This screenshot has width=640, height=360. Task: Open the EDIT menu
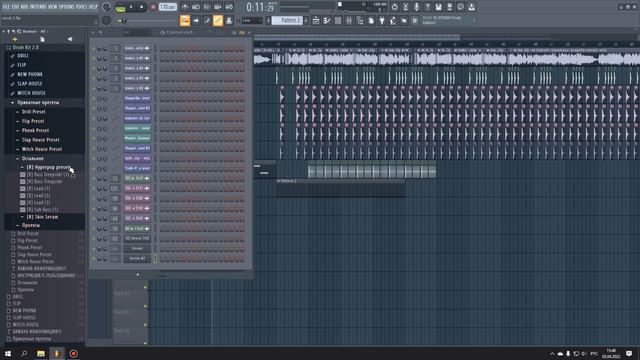pos(16,7)
